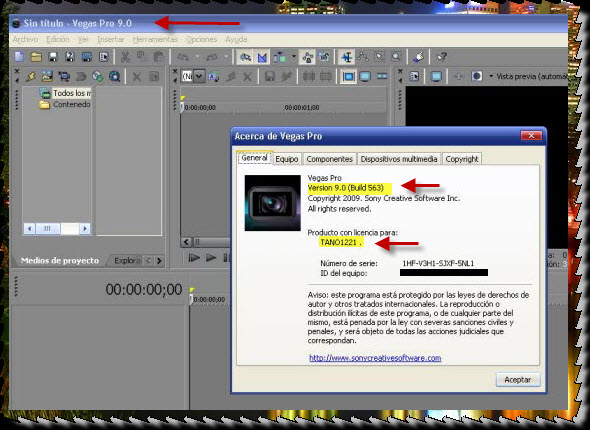
Task: Click the Import Media lightning bolt icon
Action: 30,76
